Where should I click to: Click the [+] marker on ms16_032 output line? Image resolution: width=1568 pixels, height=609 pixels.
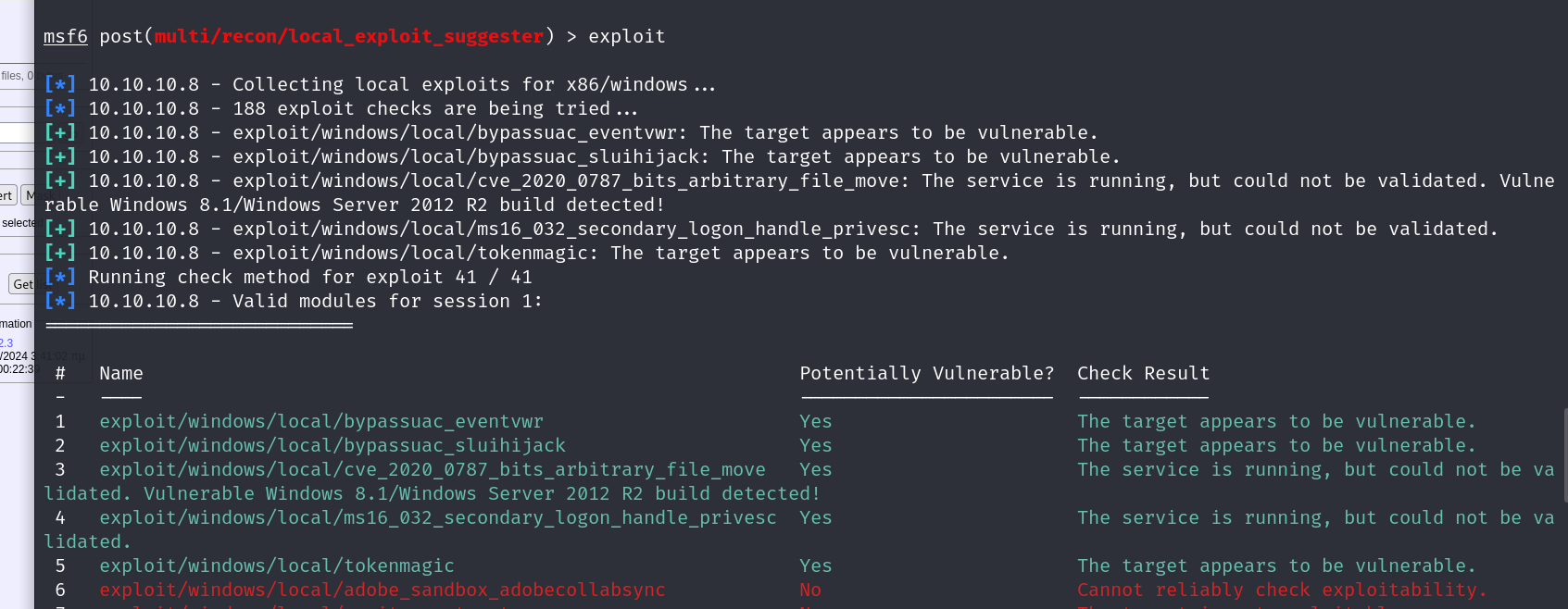(59, 230)
